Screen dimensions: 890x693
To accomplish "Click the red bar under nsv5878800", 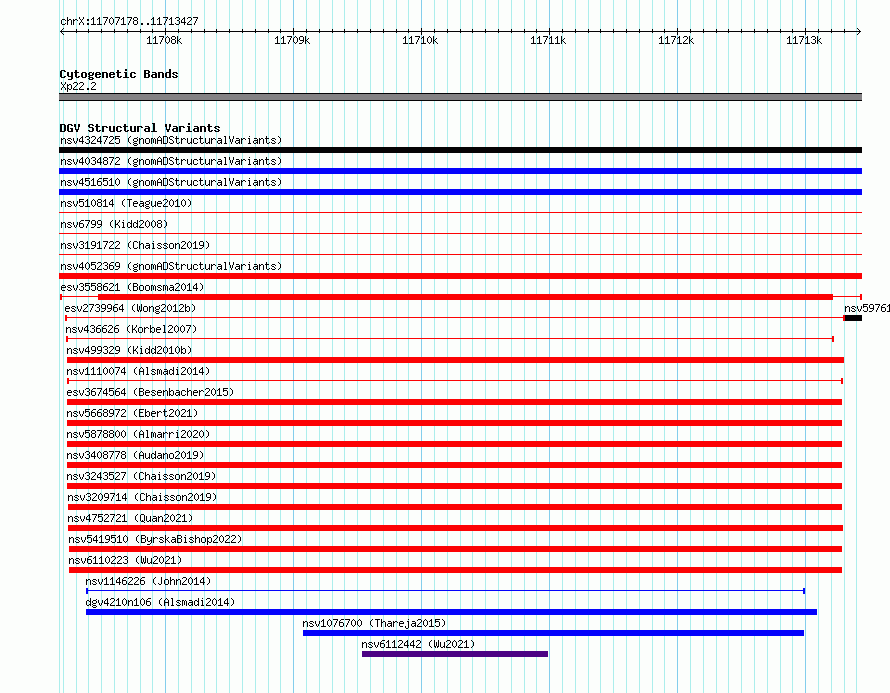I will [454, 444].
